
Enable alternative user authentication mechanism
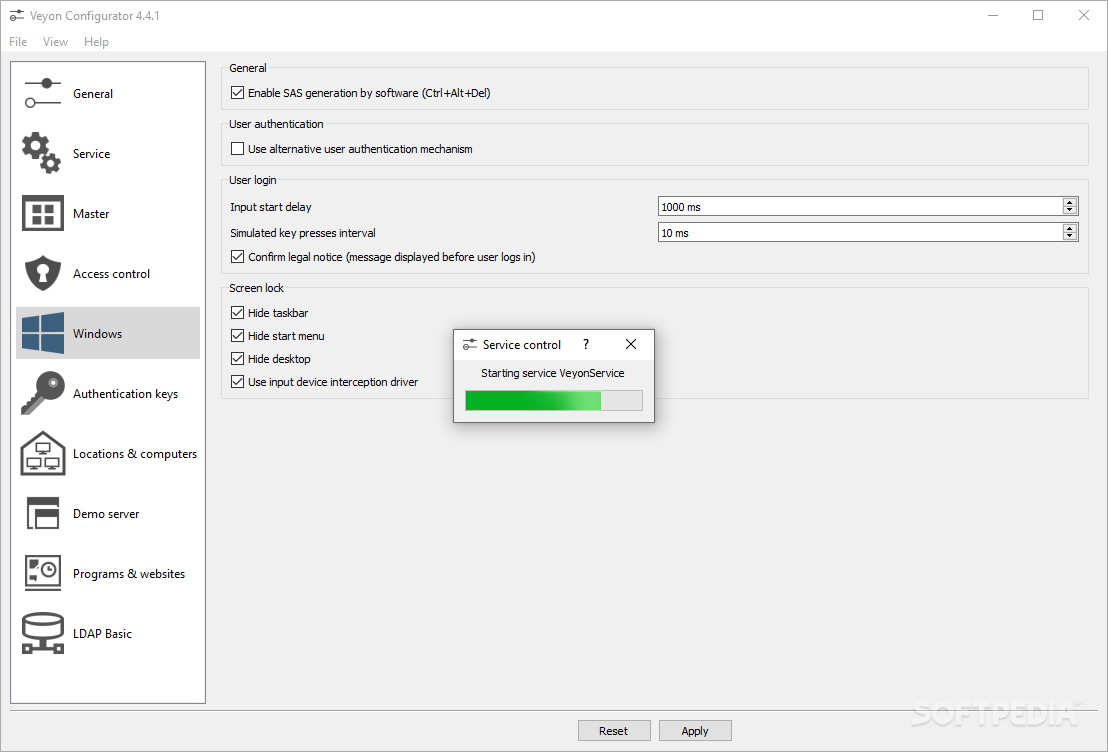point(237,148)
